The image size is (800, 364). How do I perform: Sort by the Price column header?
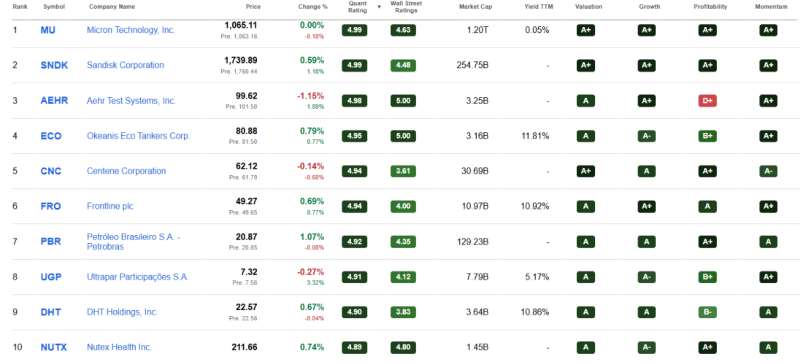254,7
